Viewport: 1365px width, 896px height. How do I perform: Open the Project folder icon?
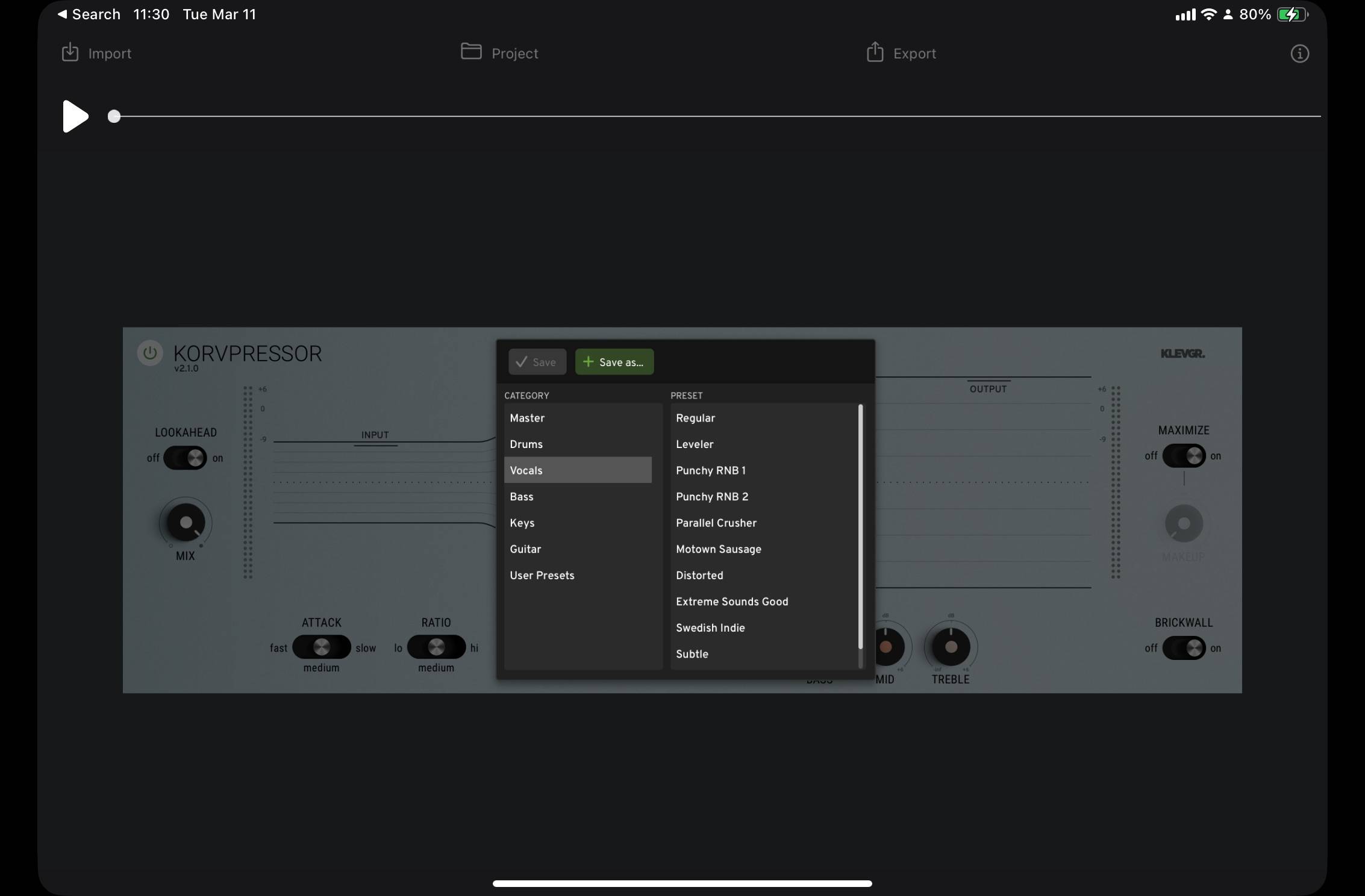click(471, 51)
